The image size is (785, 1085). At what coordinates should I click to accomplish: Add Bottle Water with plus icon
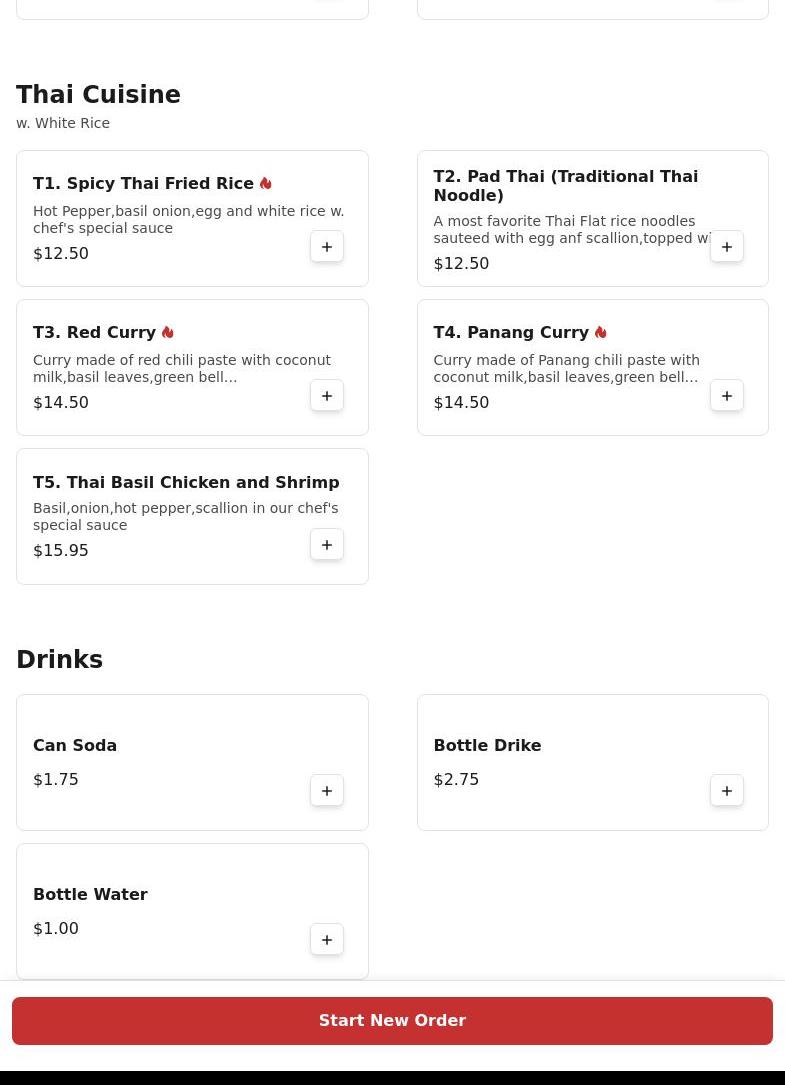pyautogui.click(x=327, y=940)
